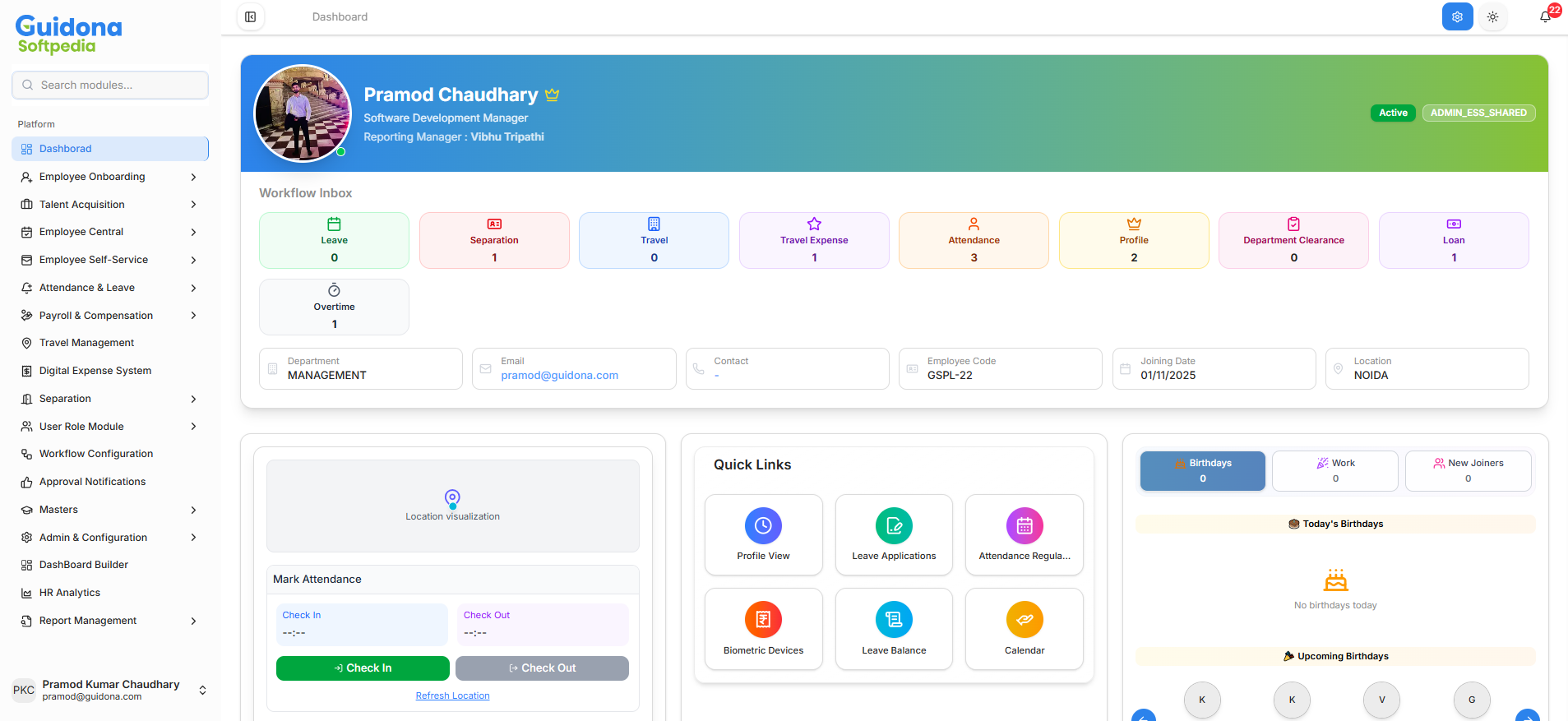Toggle the light/dark theme sun button
The image size is (1568, 721).
pos(1492,17)
